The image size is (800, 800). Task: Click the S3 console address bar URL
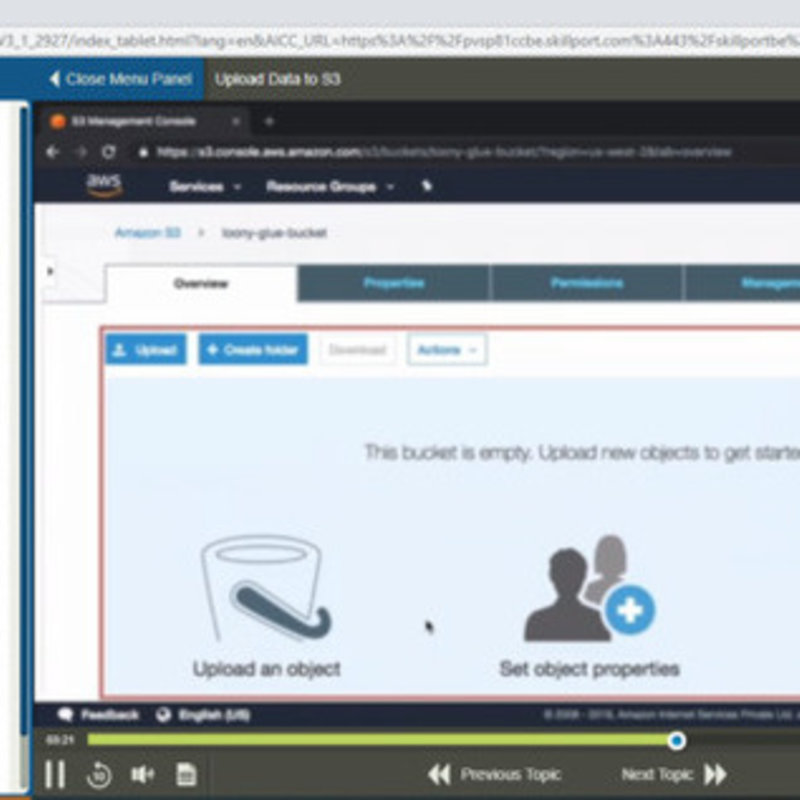point(444,152)
